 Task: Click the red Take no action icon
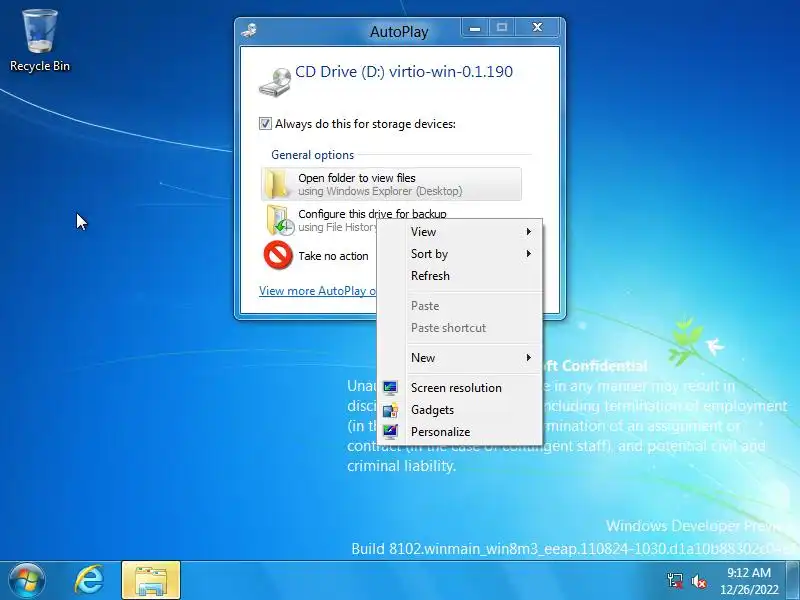tap(278, 255)
